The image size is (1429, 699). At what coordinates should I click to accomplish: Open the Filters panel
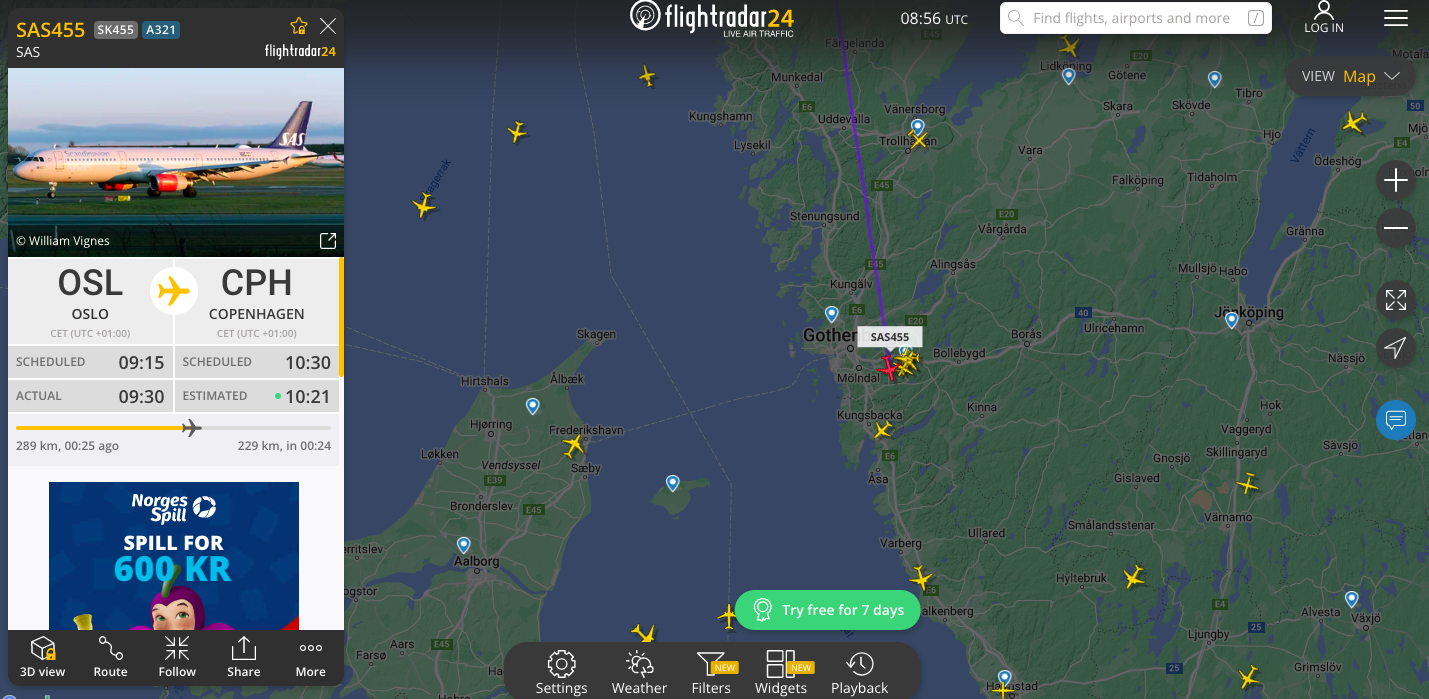712,672
